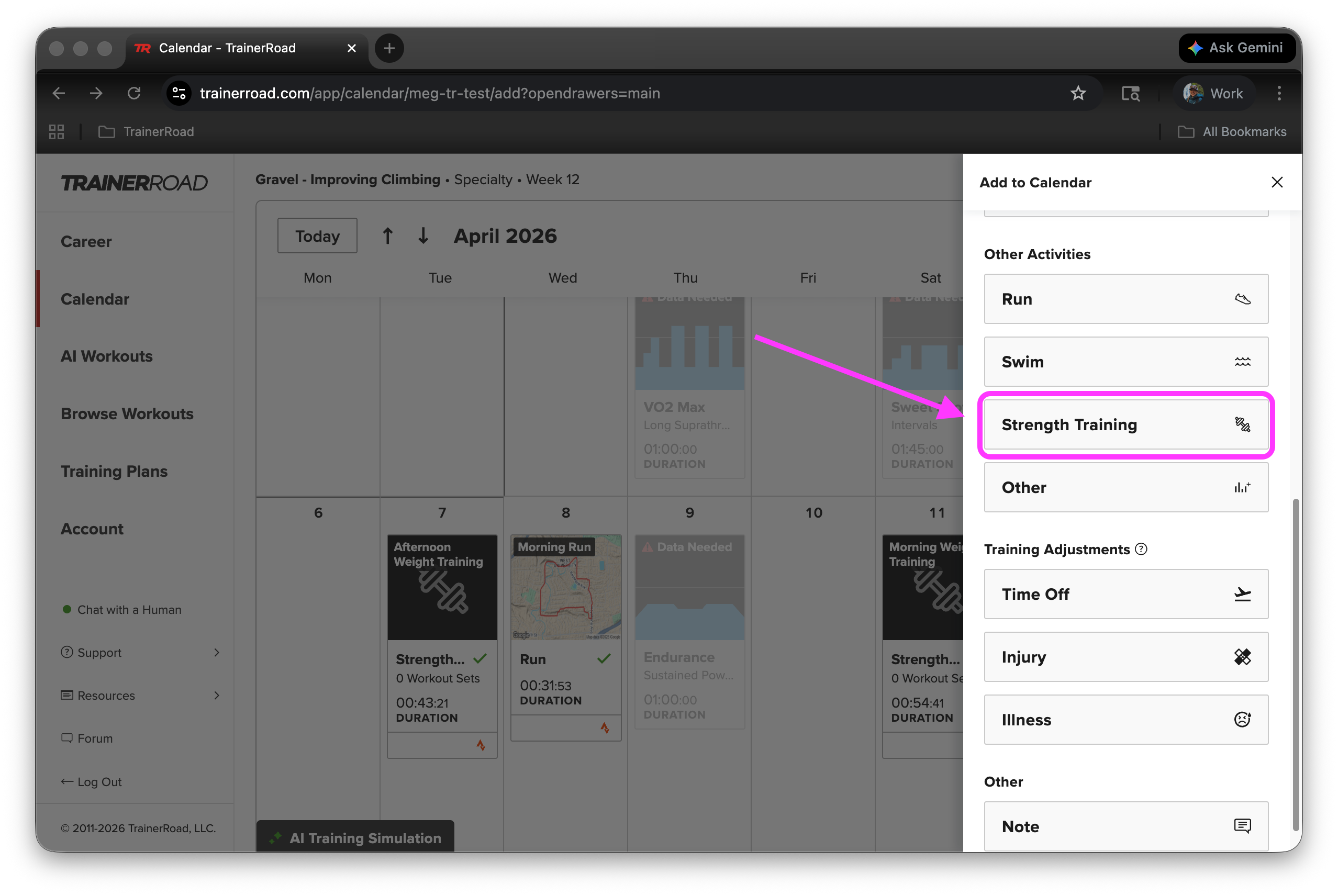This screenshot has width=1338, height=896.
Task: Choose Strength Training in Other Activities
Action: pos(1125,424)
